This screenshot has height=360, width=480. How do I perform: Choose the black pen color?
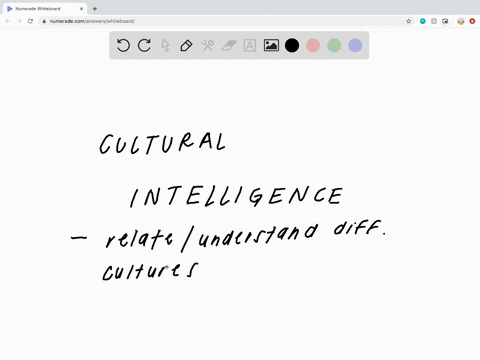tap(292, 45)
